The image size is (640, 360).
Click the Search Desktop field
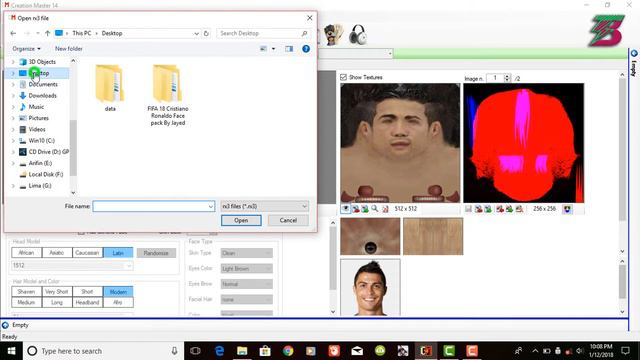[x=263, y=33]
